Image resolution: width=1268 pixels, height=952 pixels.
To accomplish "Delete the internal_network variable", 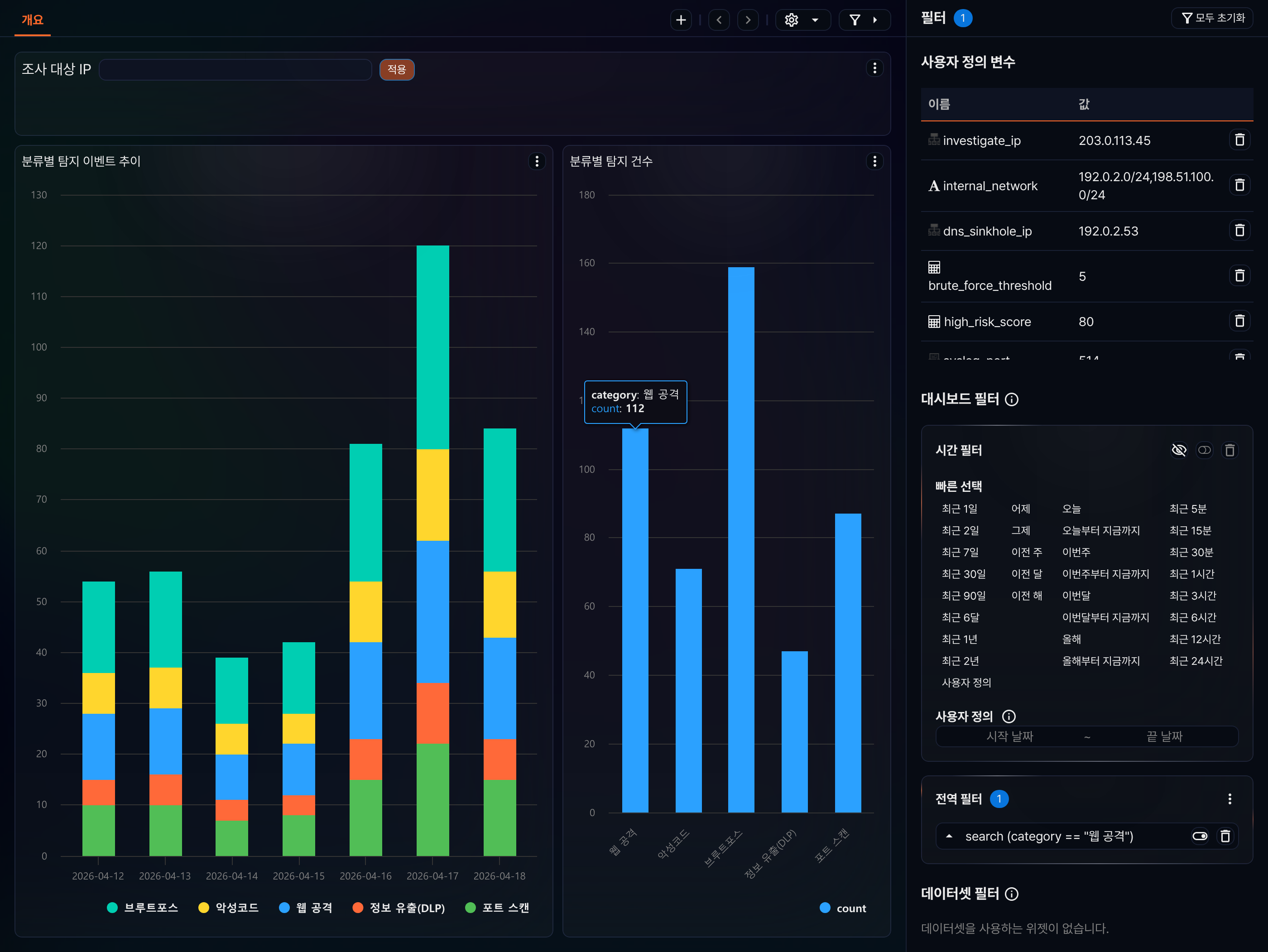I will coord(1239,185).
